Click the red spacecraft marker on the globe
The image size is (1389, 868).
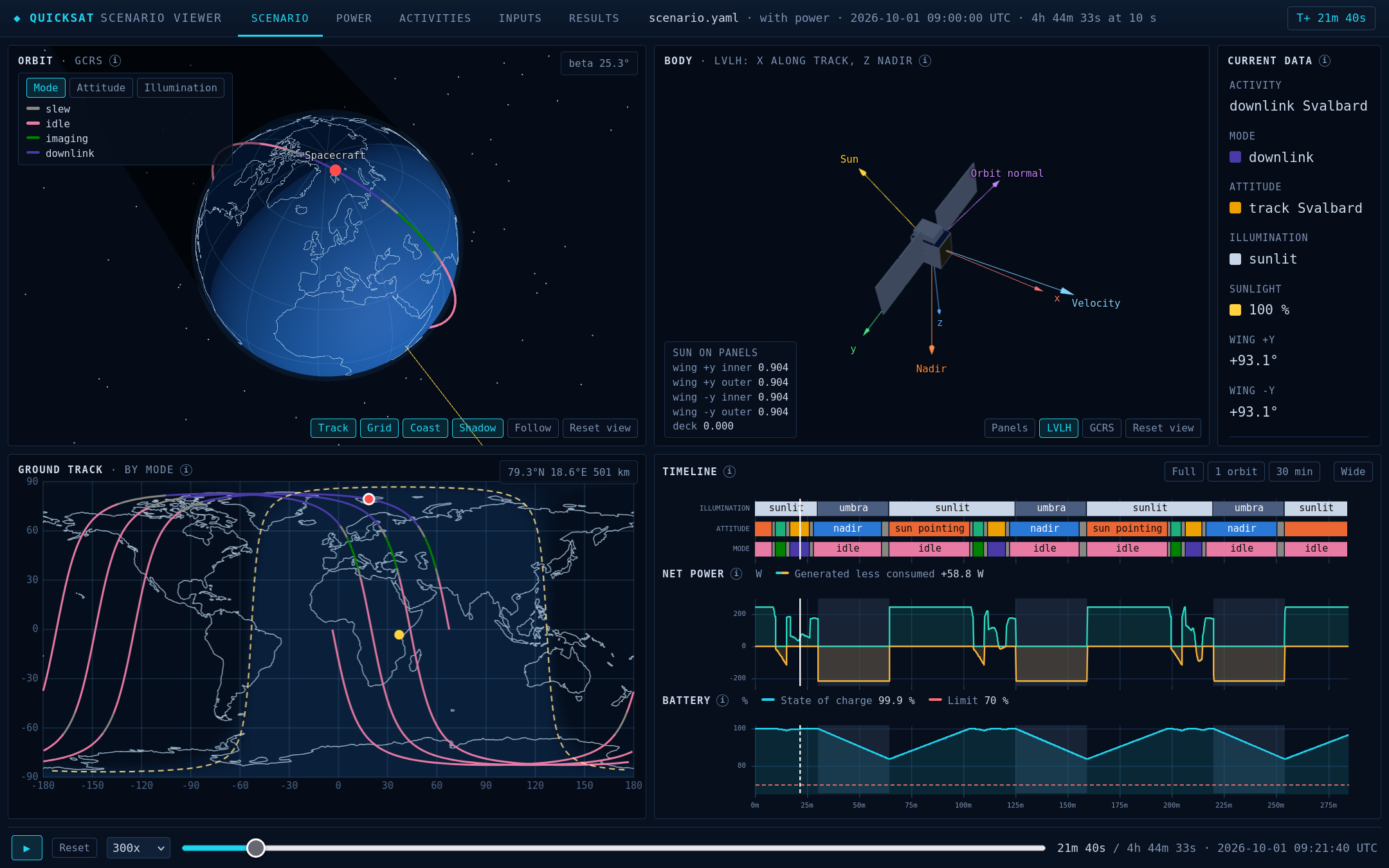coord(335,170)
